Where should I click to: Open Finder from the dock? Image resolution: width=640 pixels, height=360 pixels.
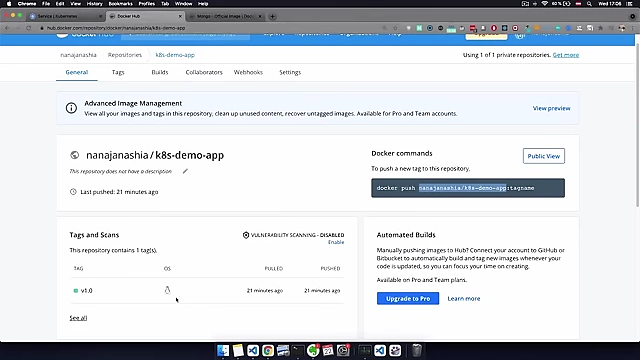tap(223, 350)
